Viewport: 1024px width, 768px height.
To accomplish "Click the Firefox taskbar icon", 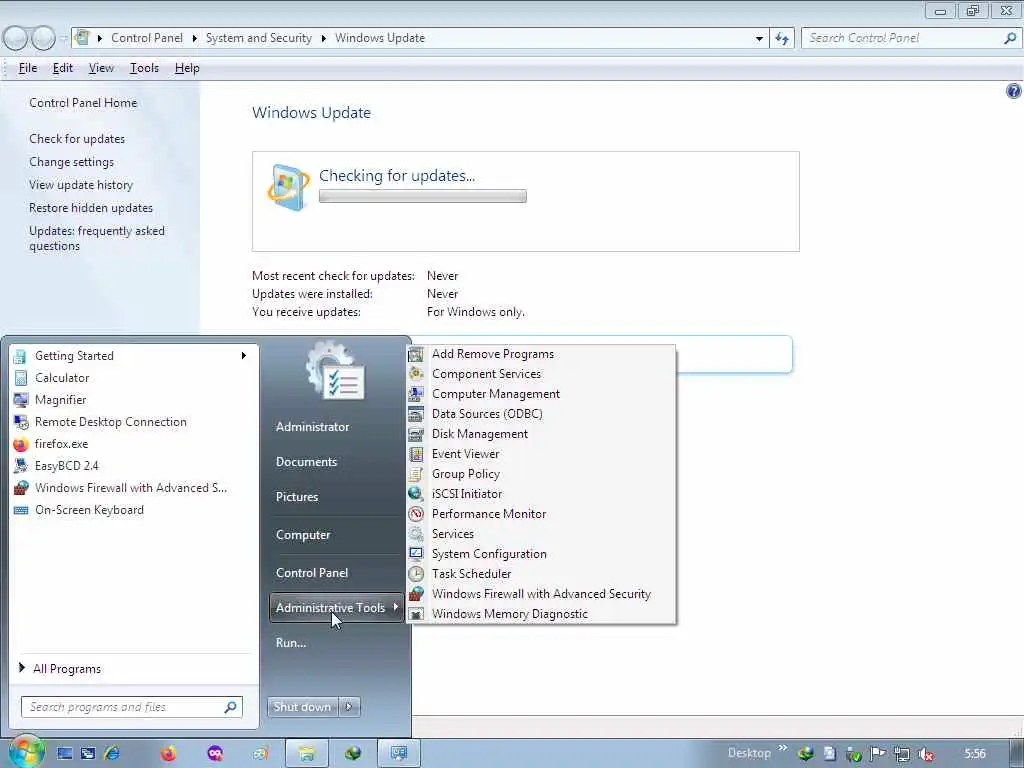I will point(168,754).
